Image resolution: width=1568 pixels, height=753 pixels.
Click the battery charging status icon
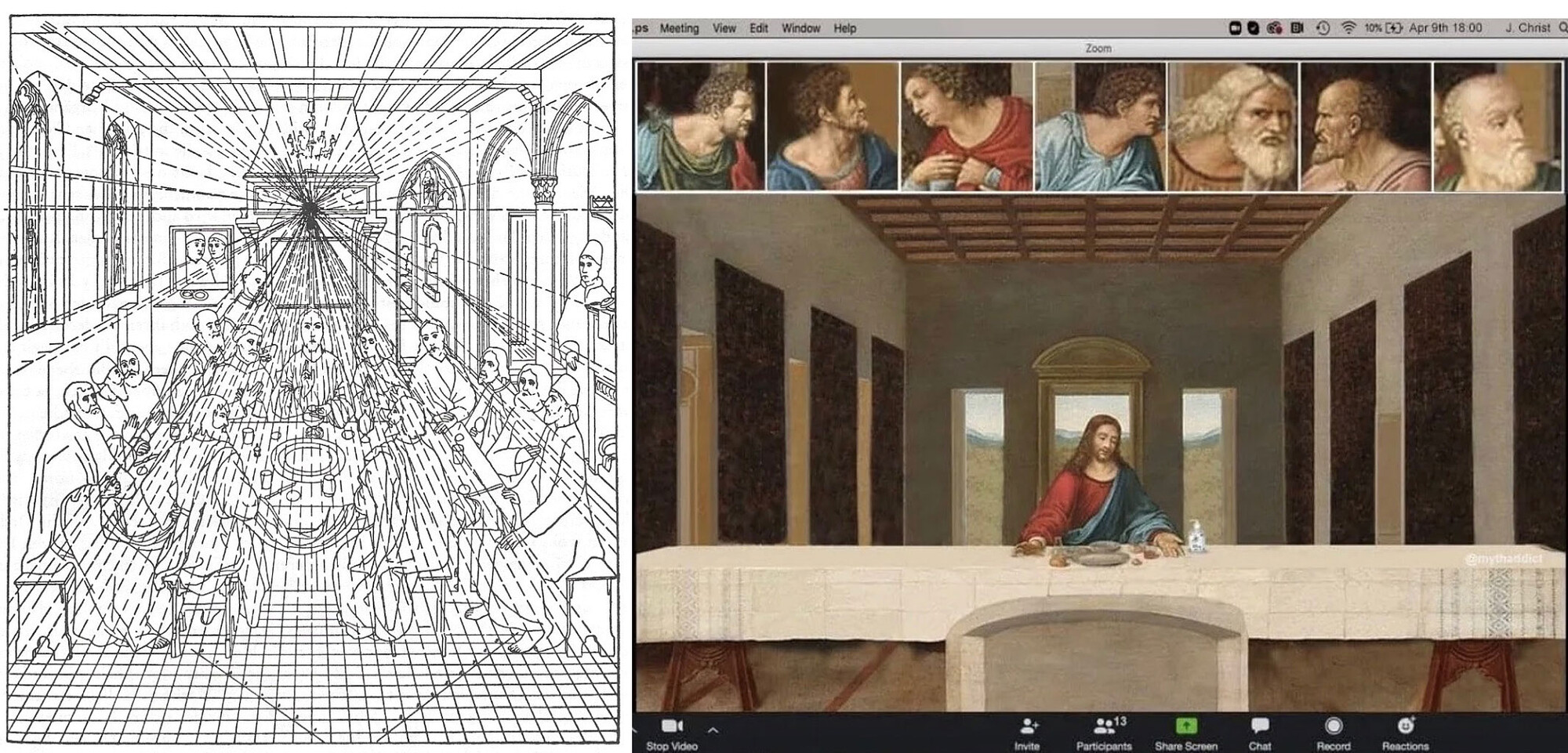1394,27
